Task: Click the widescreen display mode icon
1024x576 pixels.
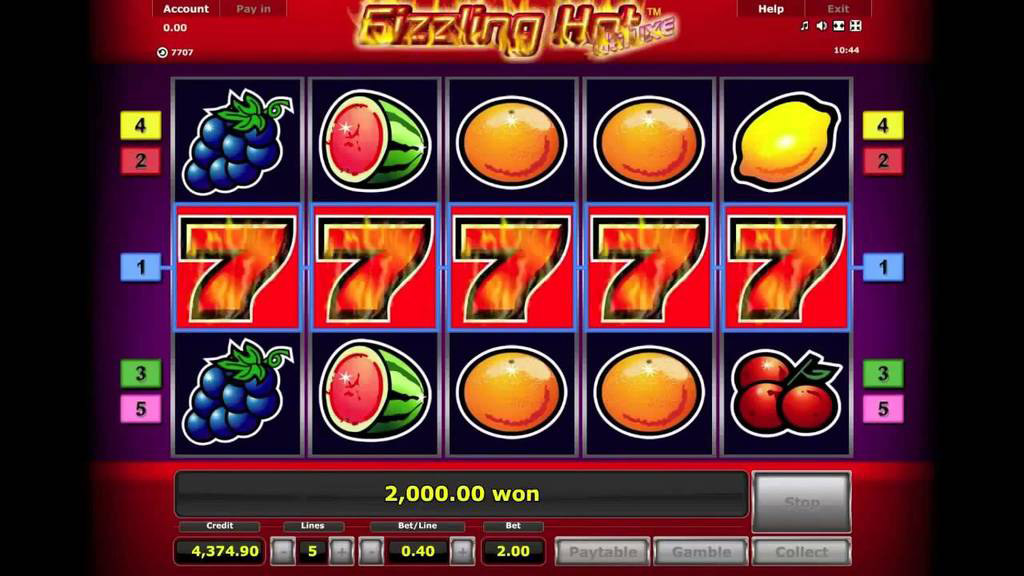Action: [839, 26]
